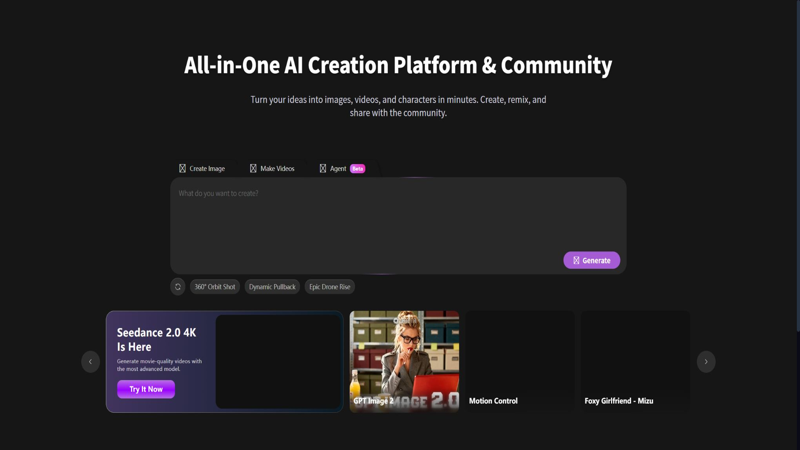The image size is (800, 450).
Task: Advance to next carousel slide
Action: pyautogui.click(x=706, y=362)
